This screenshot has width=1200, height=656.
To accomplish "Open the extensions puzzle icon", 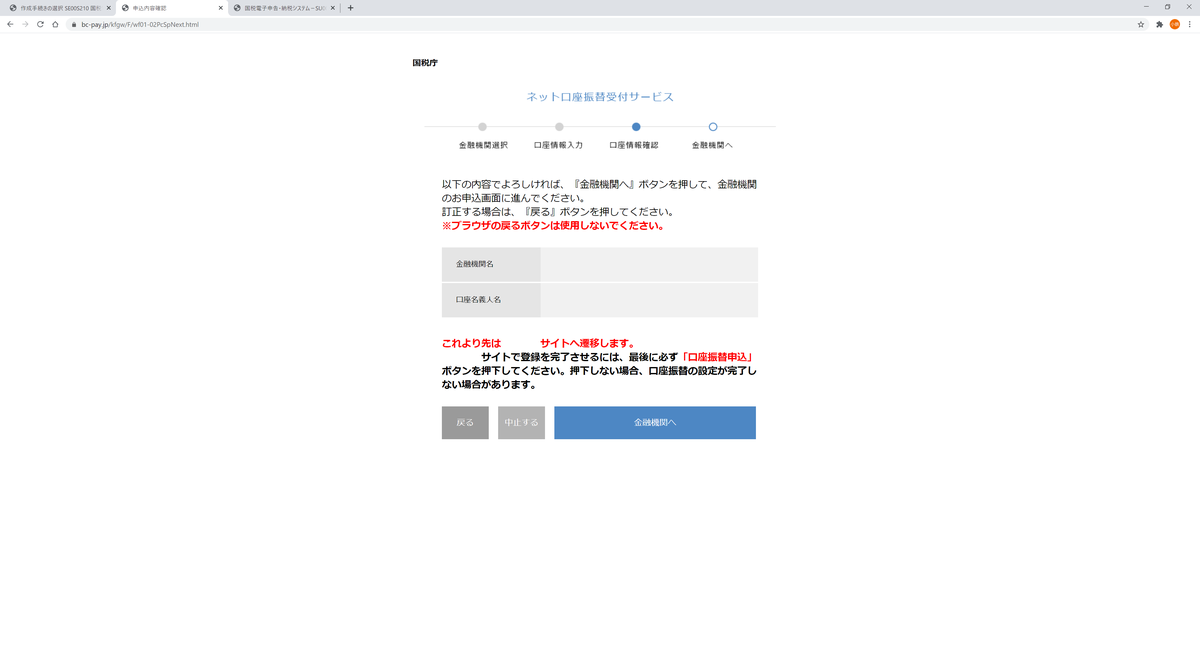I will 1159,24.
